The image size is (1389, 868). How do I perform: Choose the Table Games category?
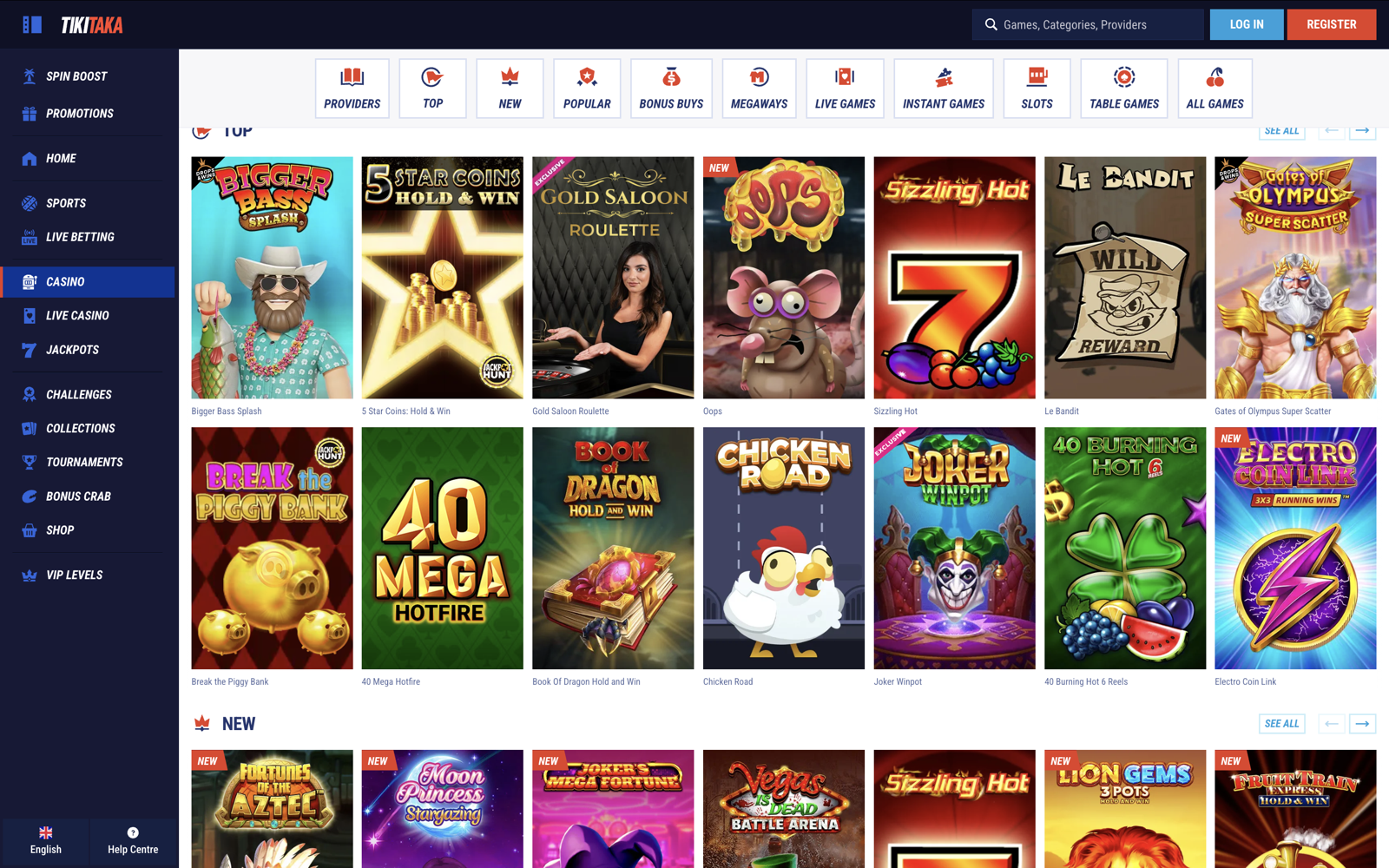pos(1123,89)
